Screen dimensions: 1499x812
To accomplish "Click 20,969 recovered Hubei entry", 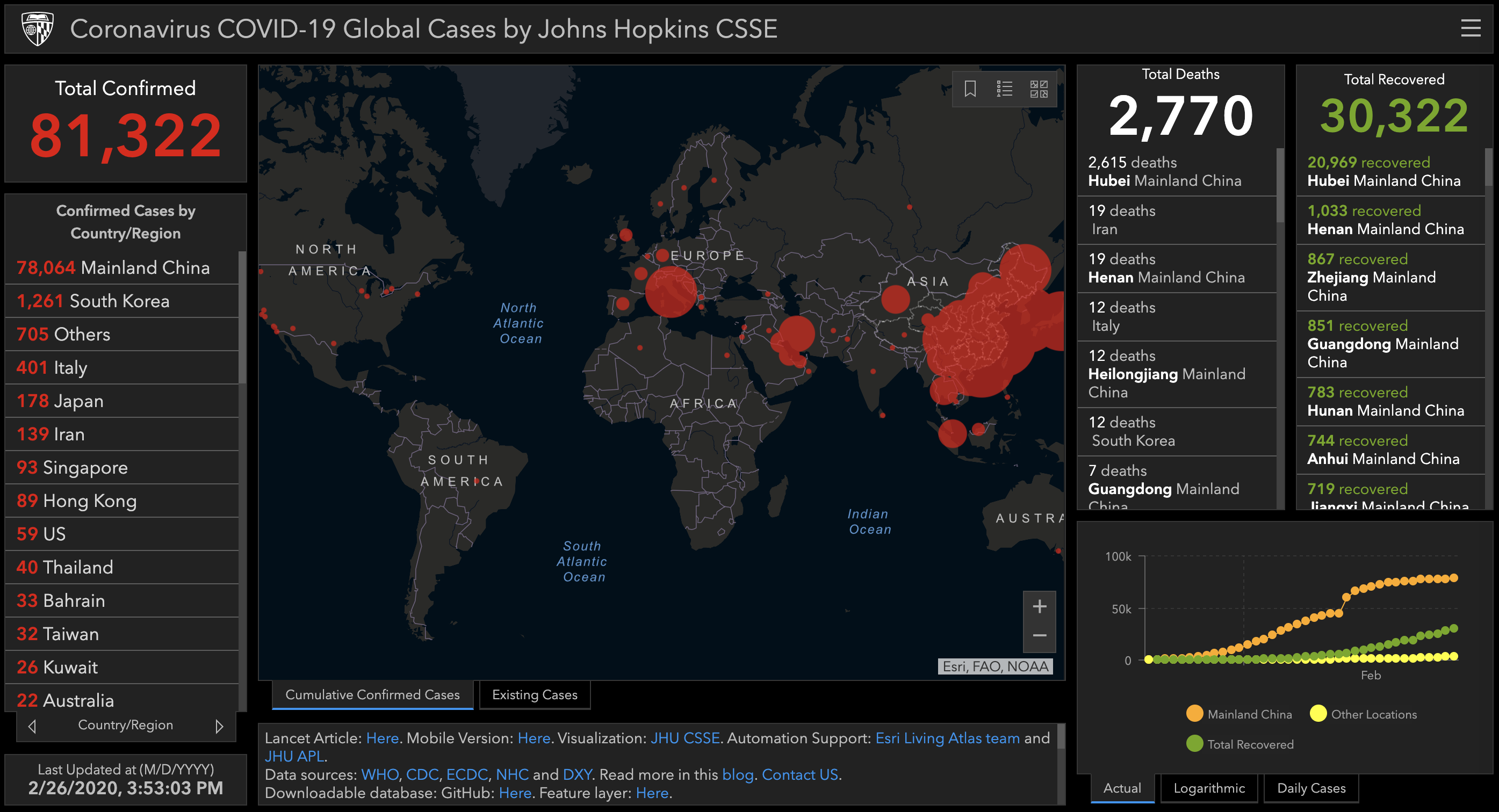I will coord(1391,172).
